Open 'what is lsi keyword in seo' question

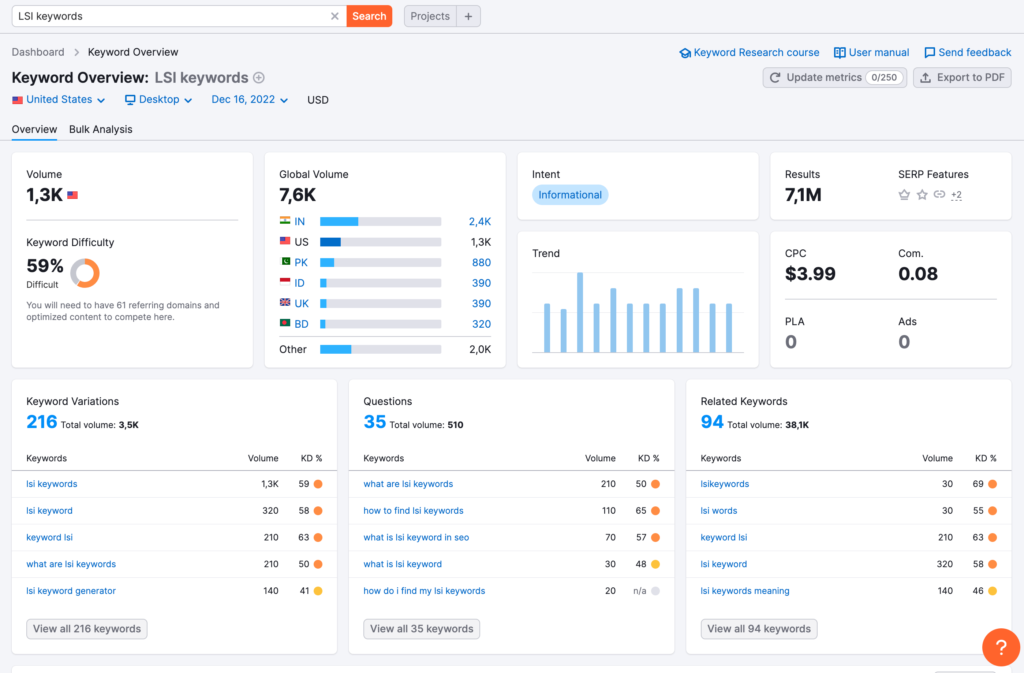(416, 538)
